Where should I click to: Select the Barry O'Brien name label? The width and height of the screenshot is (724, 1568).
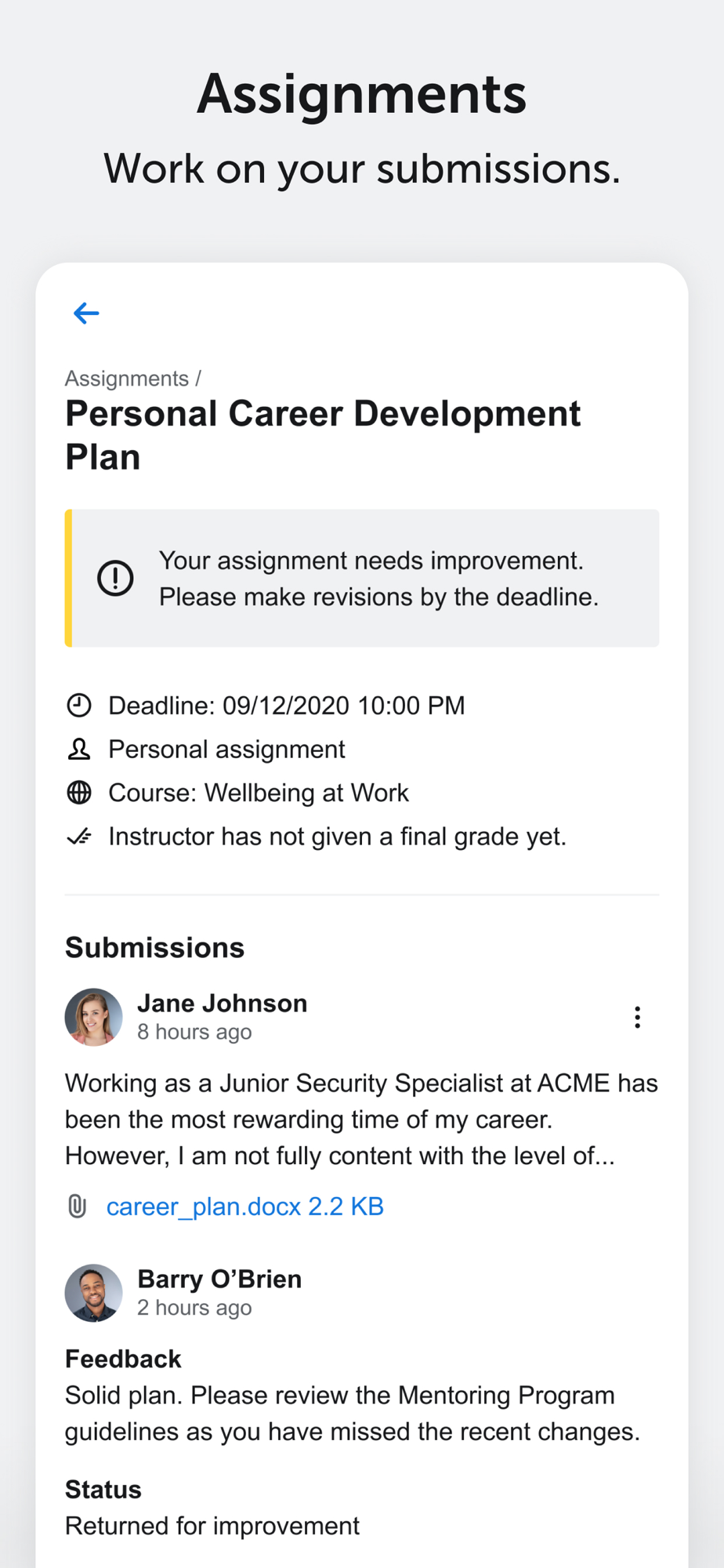219,1279
